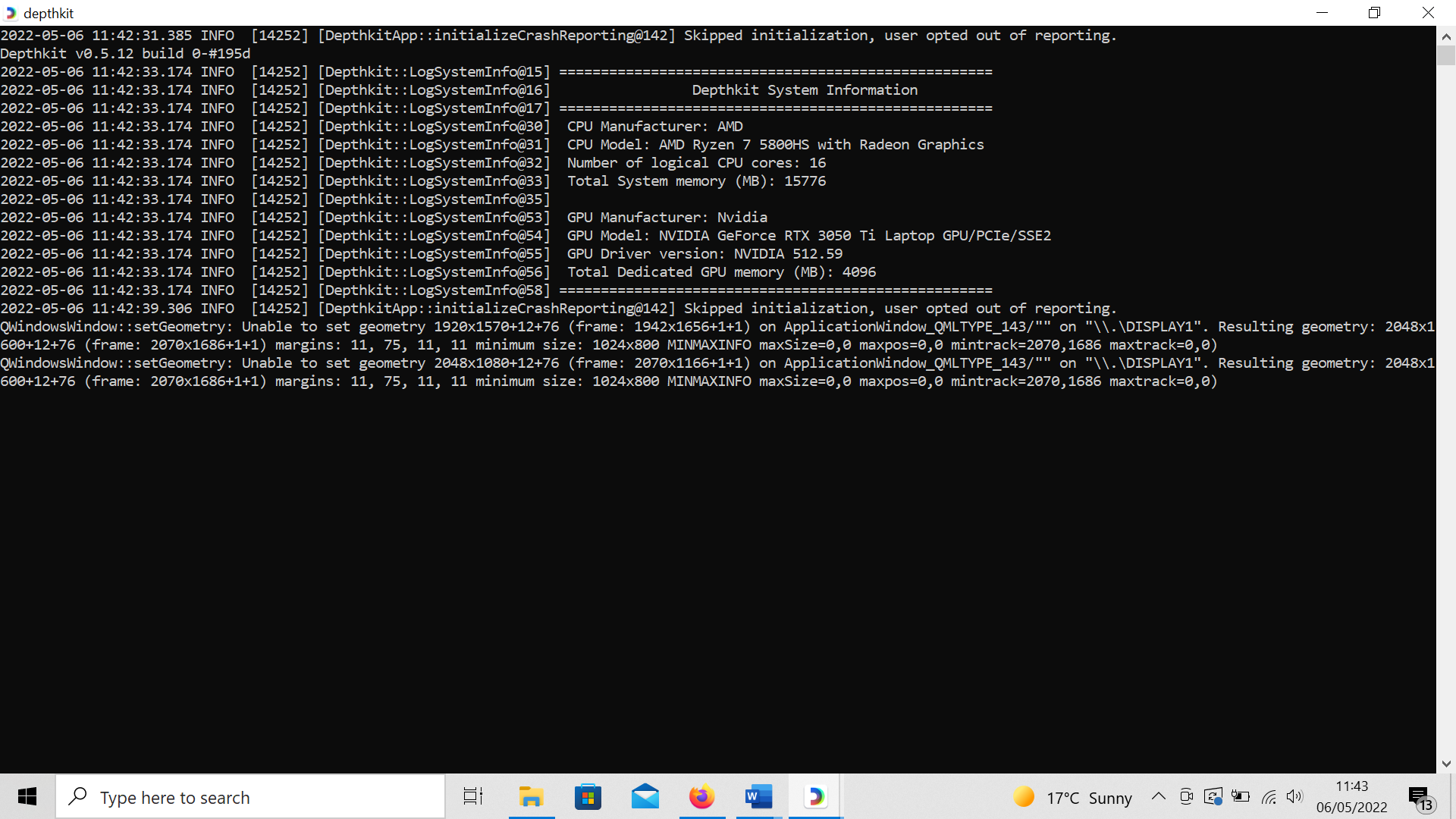Launch Microsoft Store from the taskbar
Screen dimensions: 1456x819
[588, 796]
